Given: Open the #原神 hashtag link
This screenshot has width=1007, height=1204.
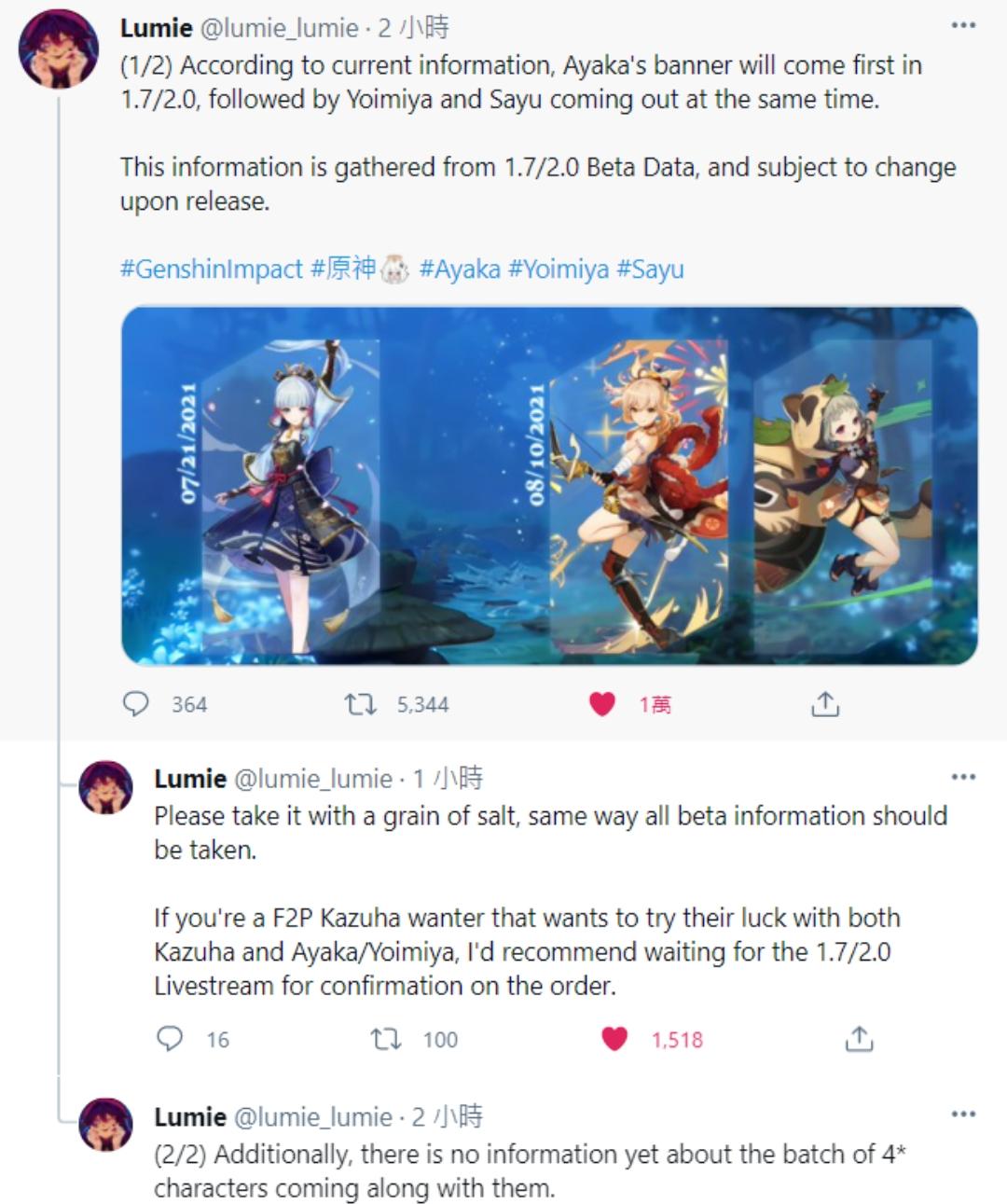Looking at the screenshot, I should [343, 270].
